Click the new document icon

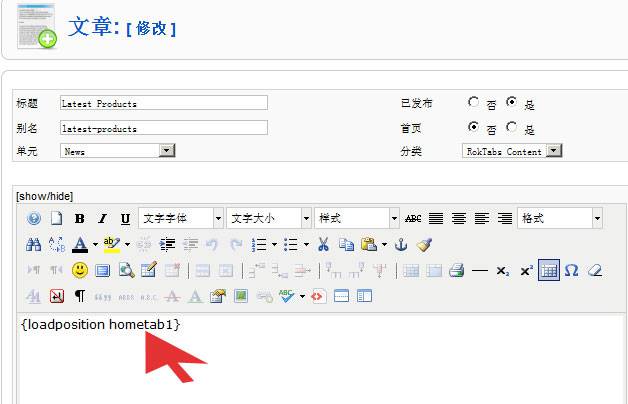[56, 219]
